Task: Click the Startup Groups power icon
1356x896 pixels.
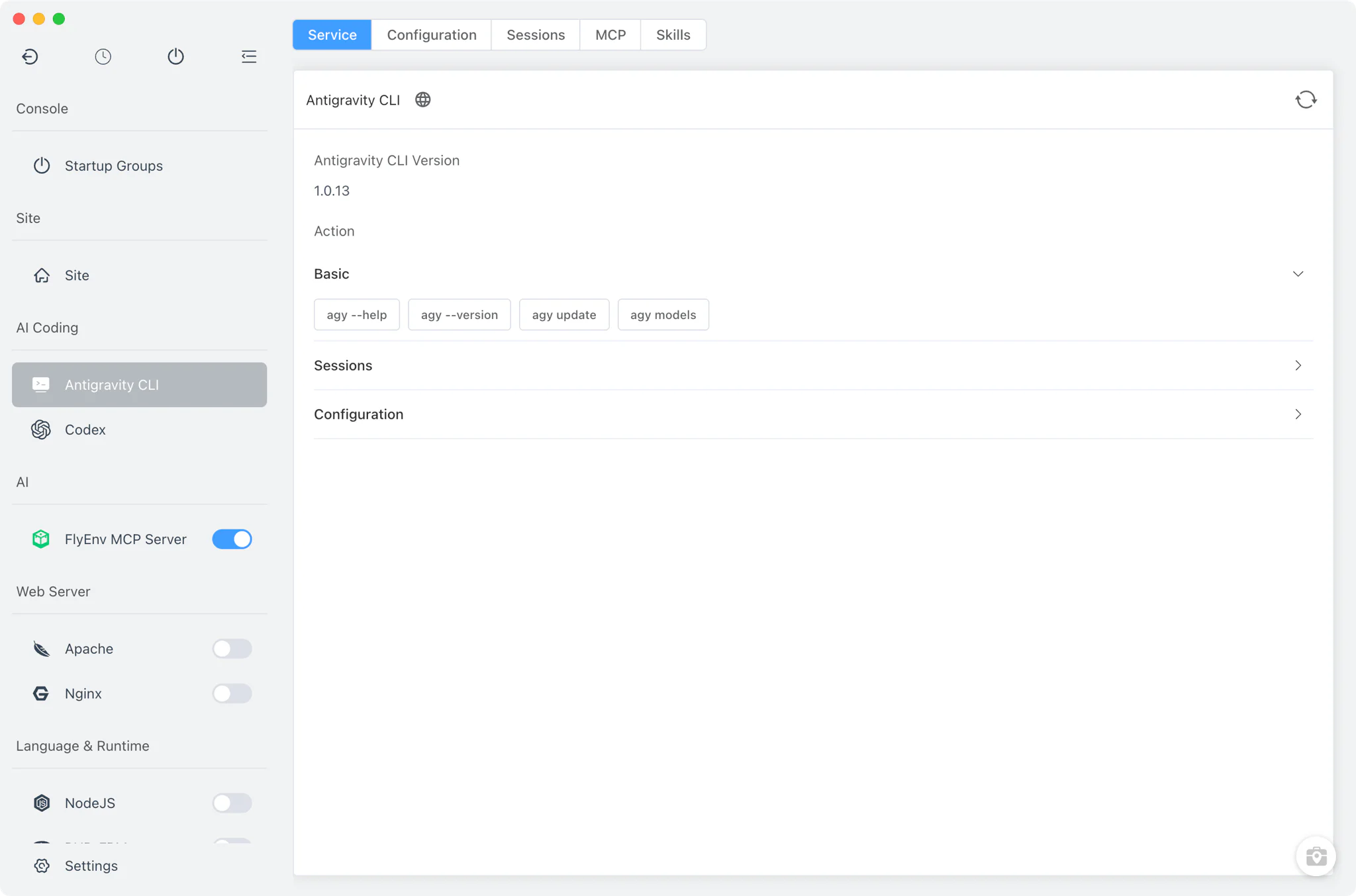Action: click(42, 165)
